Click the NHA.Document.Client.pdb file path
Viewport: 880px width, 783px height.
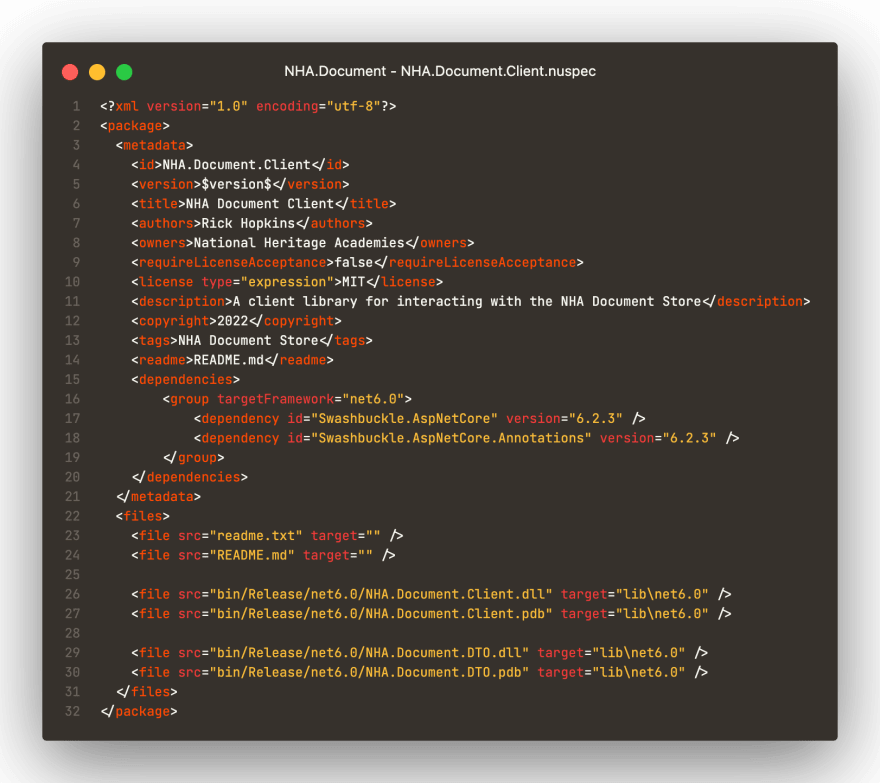(x=381, y=613)
